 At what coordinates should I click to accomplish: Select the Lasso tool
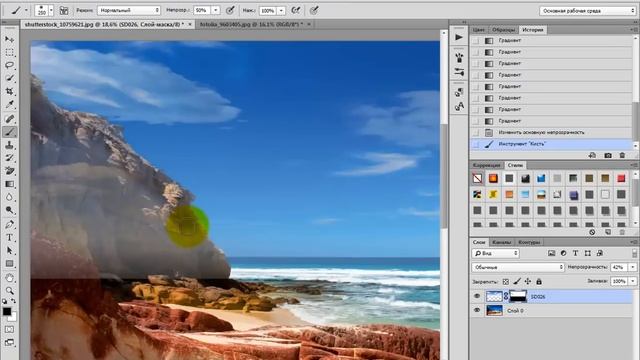[9, 65]
